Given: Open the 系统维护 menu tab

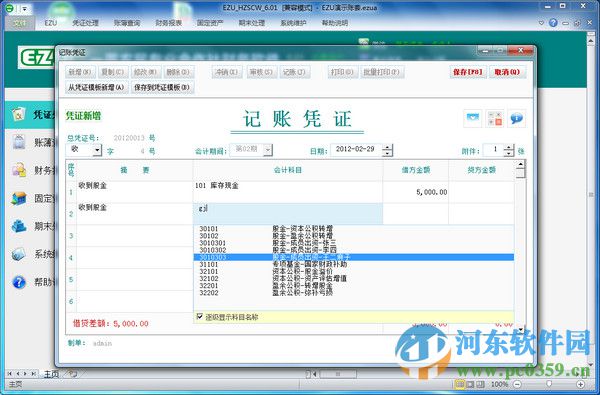Looking at the screenshot, I should click(293, 23).
